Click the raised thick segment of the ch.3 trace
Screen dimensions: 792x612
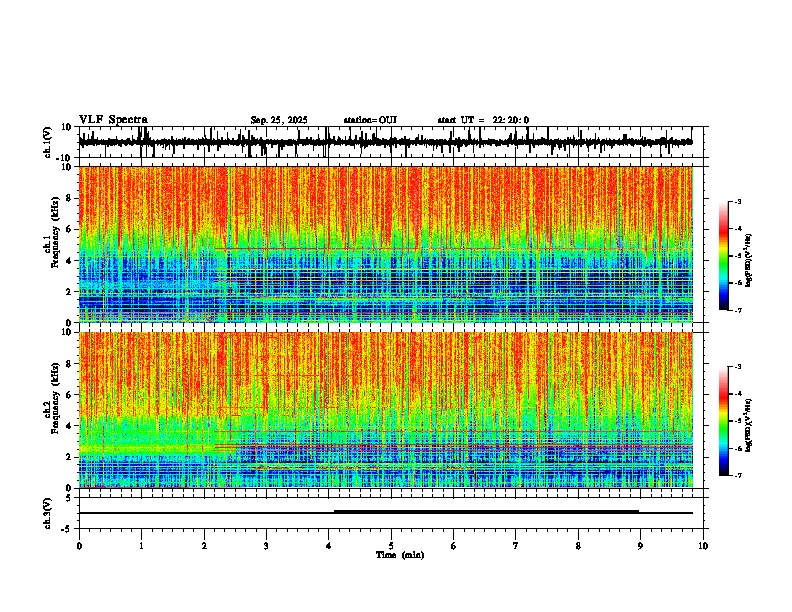tap(486, 512)
